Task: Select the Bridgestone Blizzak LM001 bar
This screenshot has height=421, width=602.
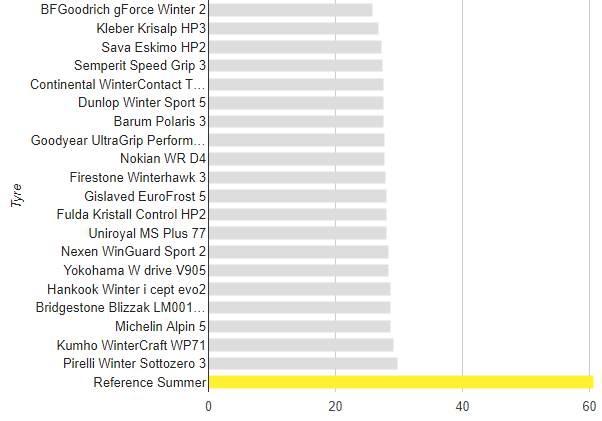Action: pyautogui.click(x=299, y=307)
